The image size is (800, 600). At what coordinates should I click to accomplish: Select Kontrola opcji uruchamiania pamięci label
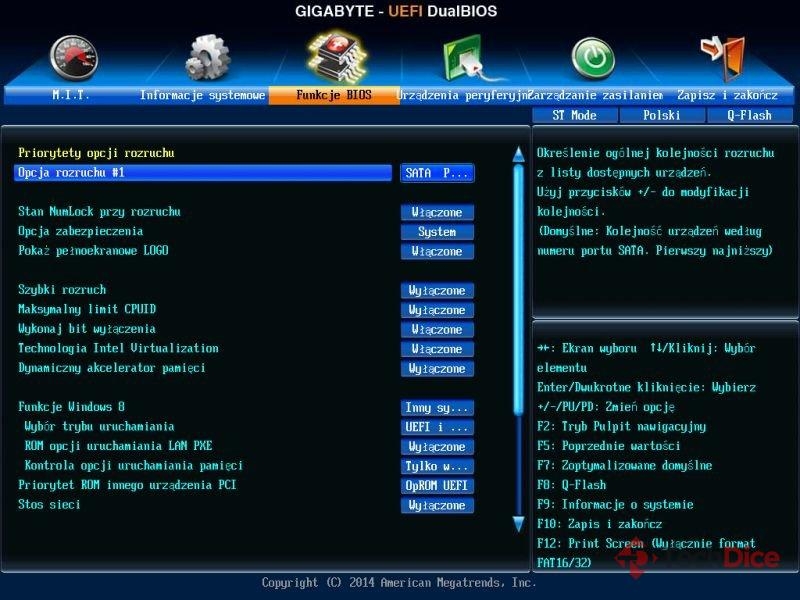[x=134, y=465]
